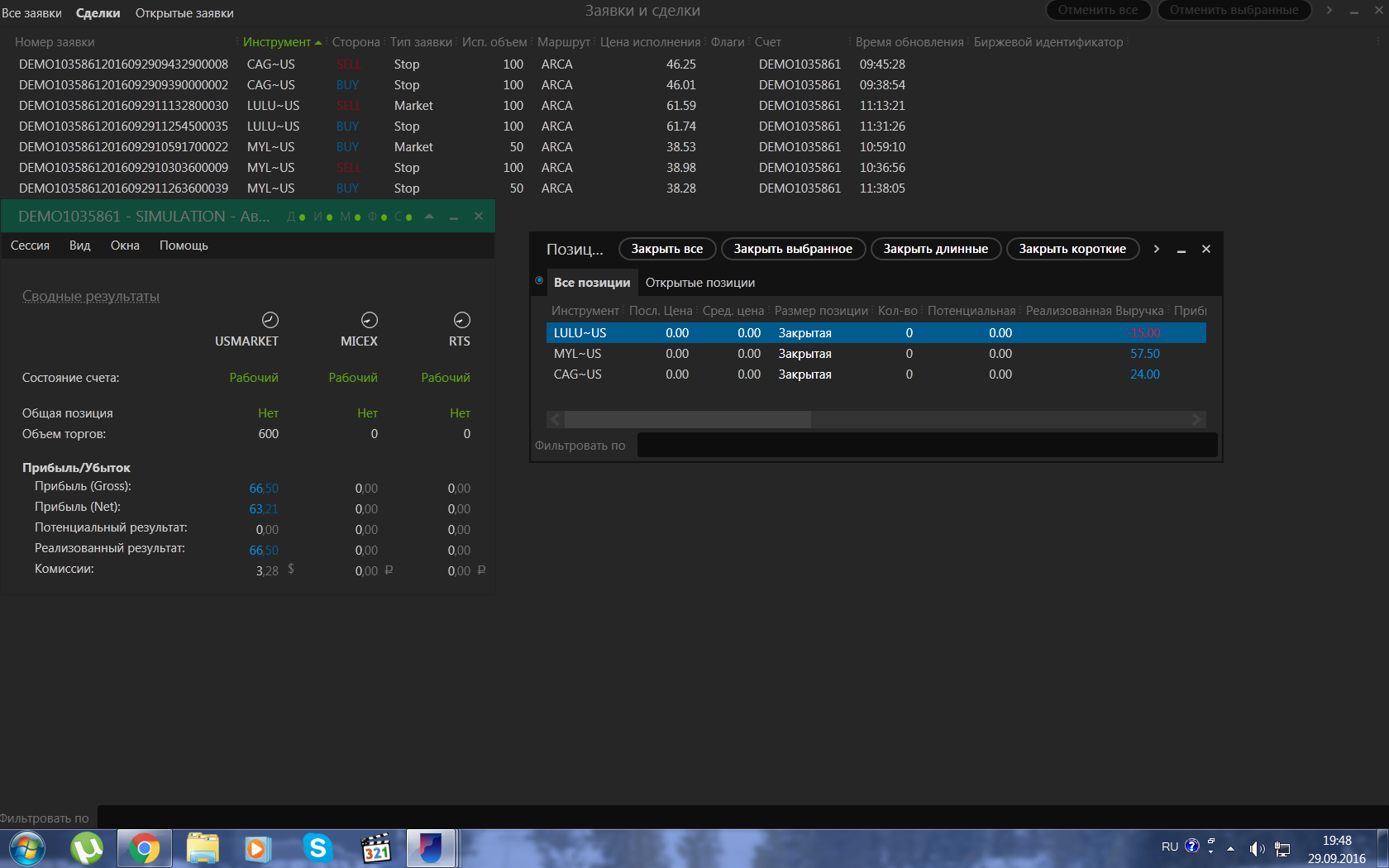Open uTorrent from the taskbar
This screenshot has height=868, width=1389.
pyautogui.click(x=87, y=849)
